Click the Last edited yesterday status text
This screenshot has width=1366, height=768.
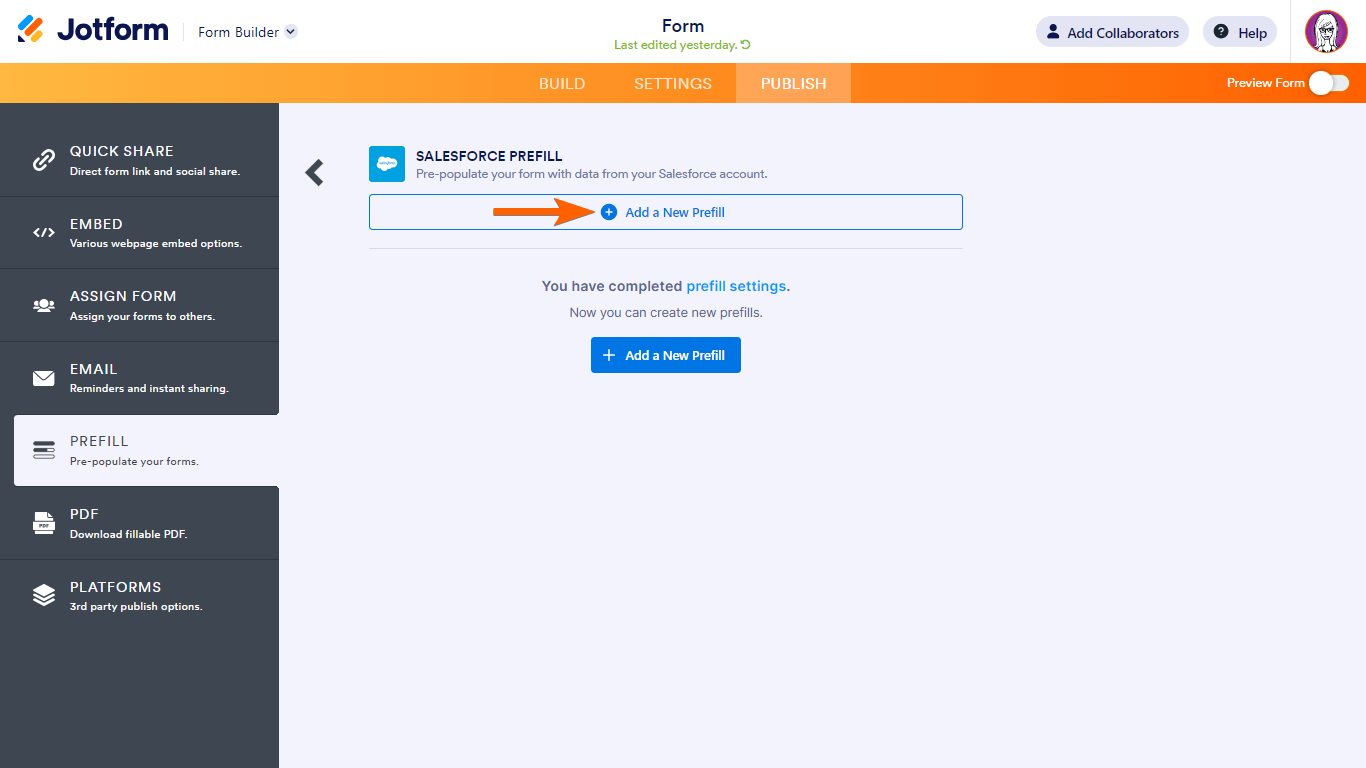pyautogui.click(x=675, y=45)
